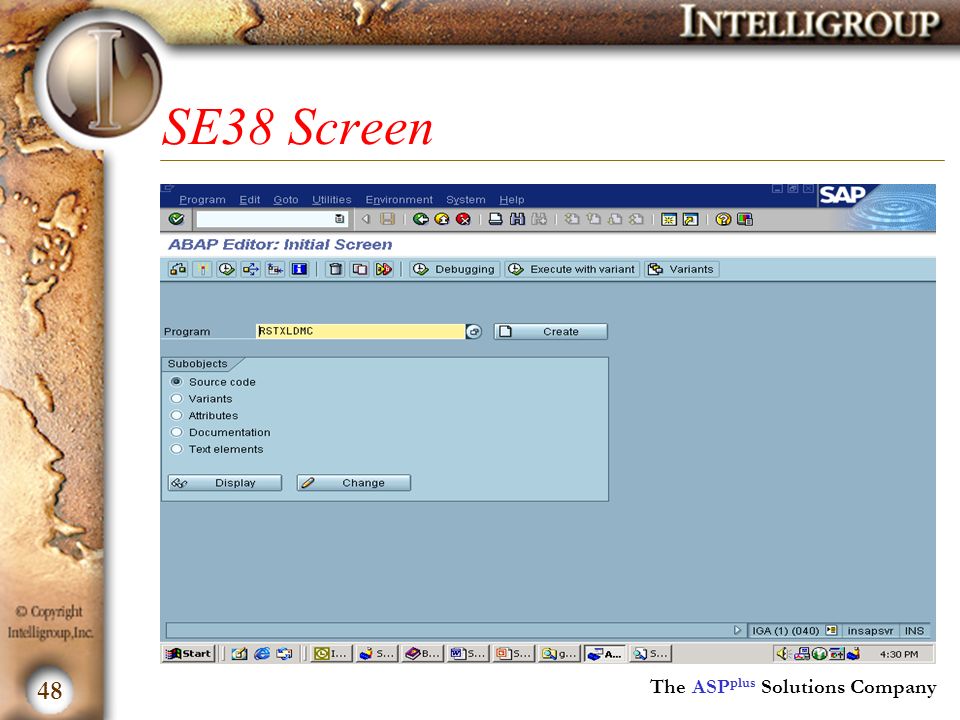Open the Program field search help button

(x=474, y=332)
